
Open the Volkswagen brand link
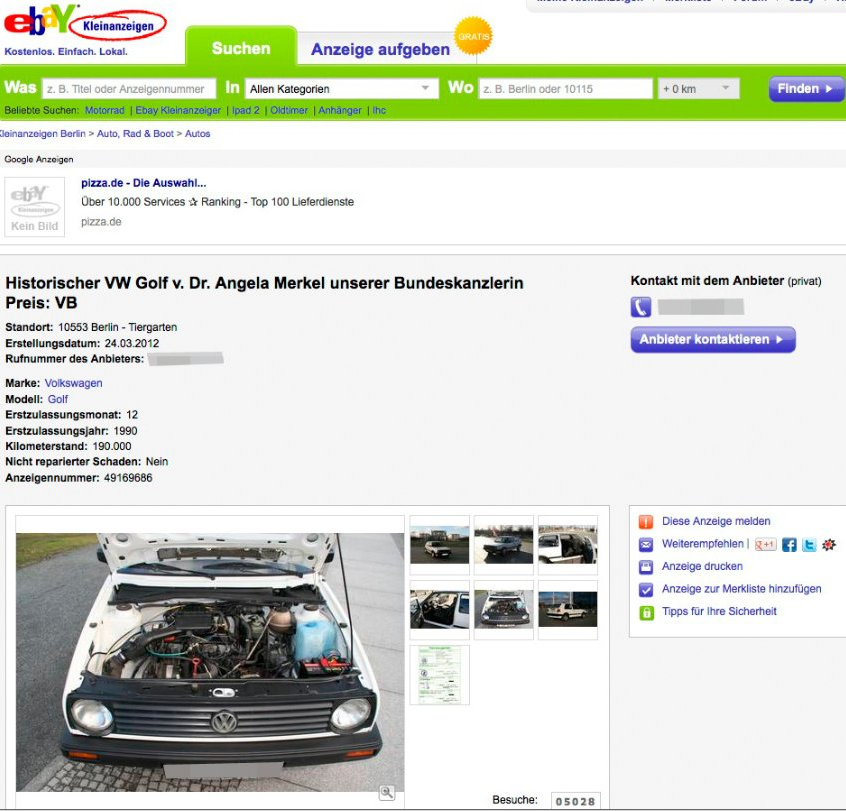(73, 383)
